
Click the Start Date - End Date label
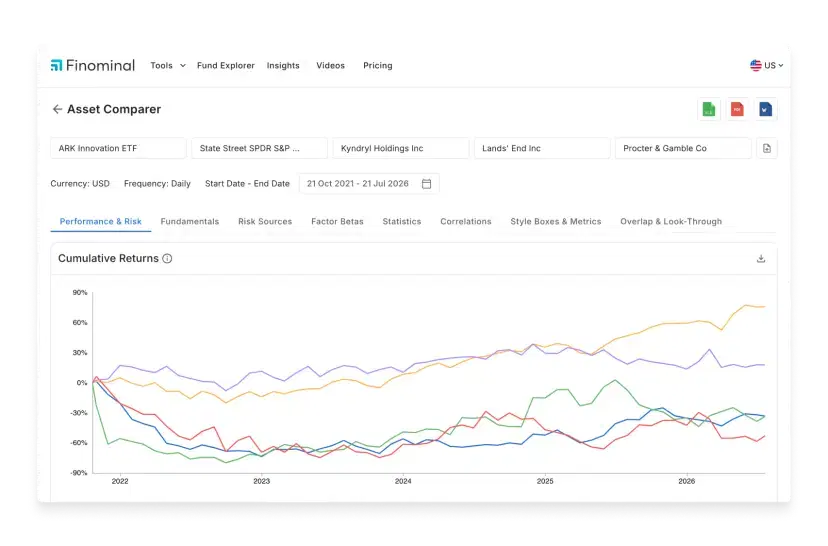click(x=247, y=184)
